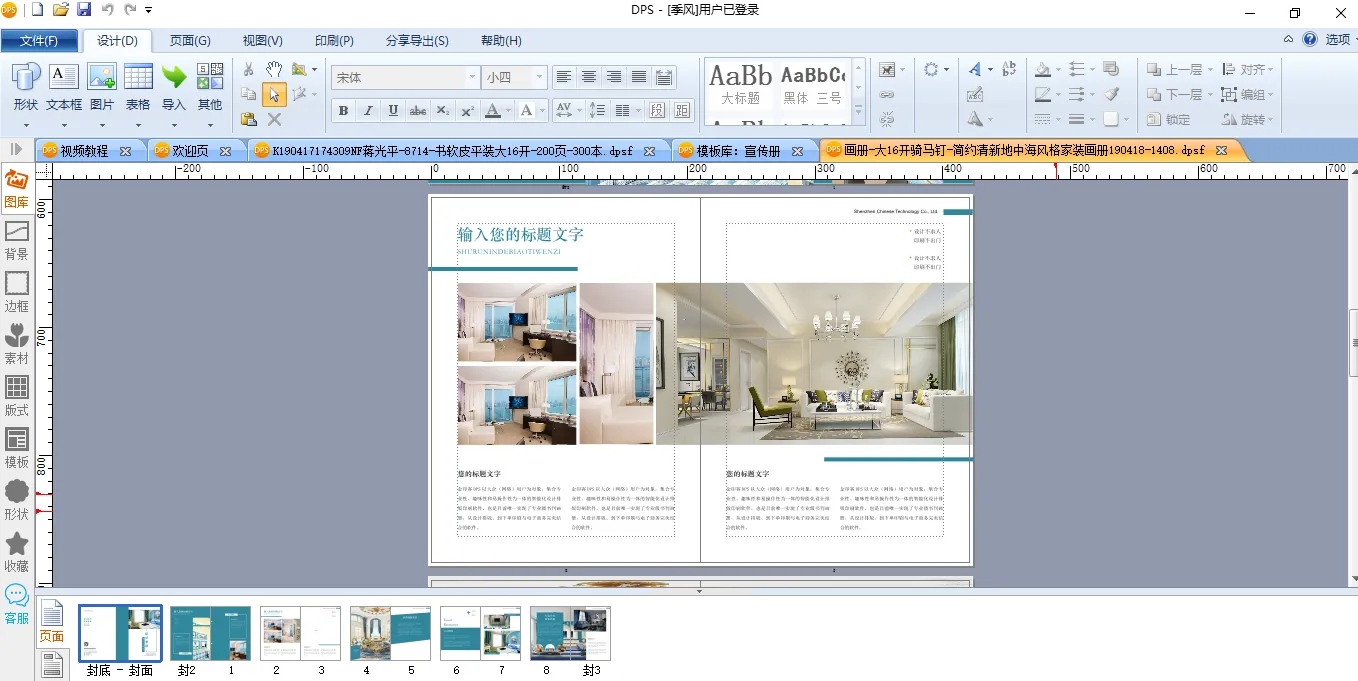
Task: Toggle bold text formatting
Action: click(343, 110)
